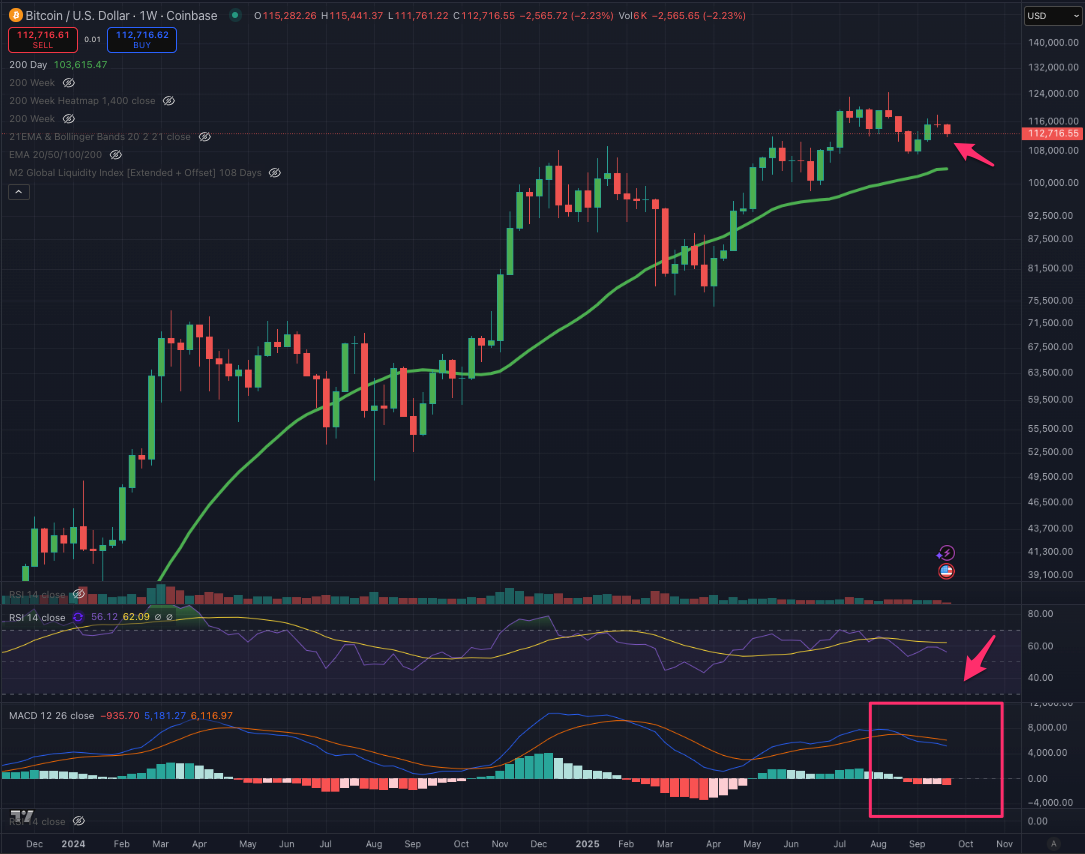Click the 2024 label on the time axis
This screenshot has height=854, width=1085.
point(73,844)
